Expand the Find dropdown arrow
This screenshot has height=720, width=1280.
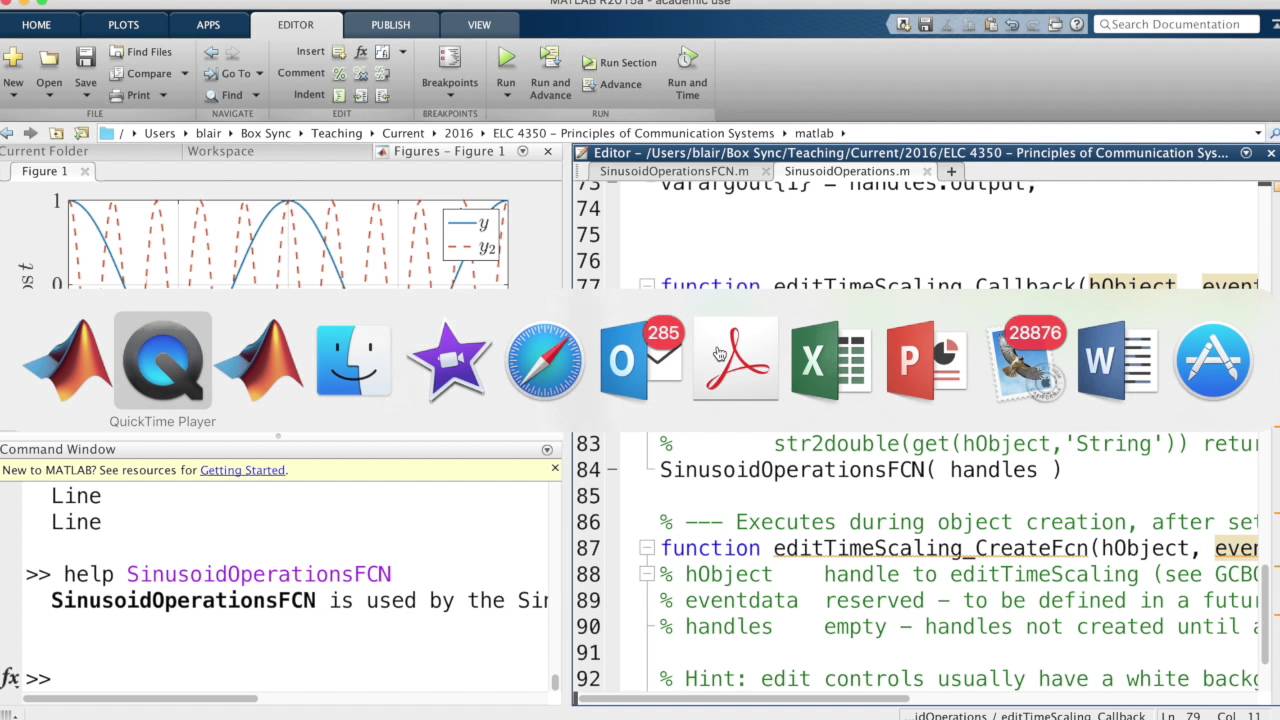tap(255, 95)
